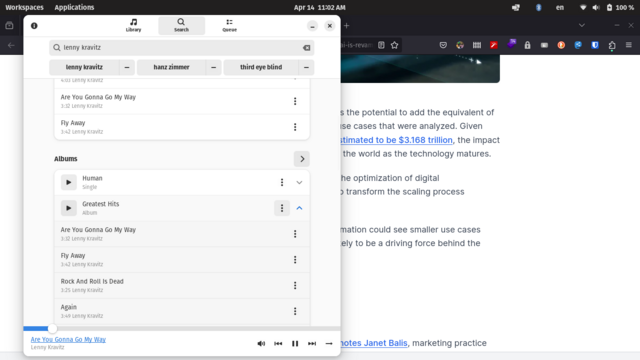Screen dimensions: 640x360
Task: Click the search field containing lenny kravitz
Action: 182,47
